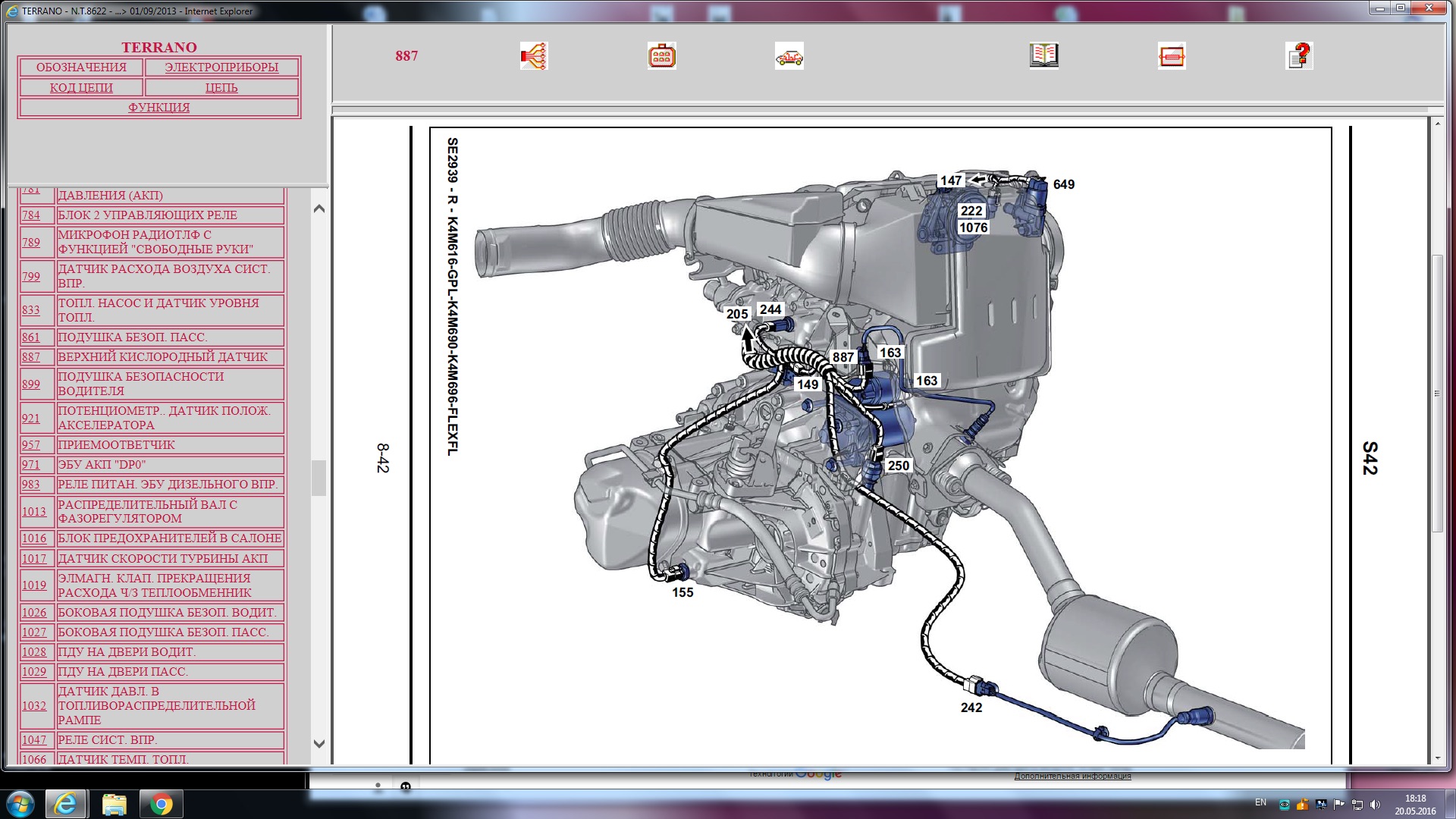Open the help question mark icon
The image size is (1456, 819).
click(x=1299, y=56)
